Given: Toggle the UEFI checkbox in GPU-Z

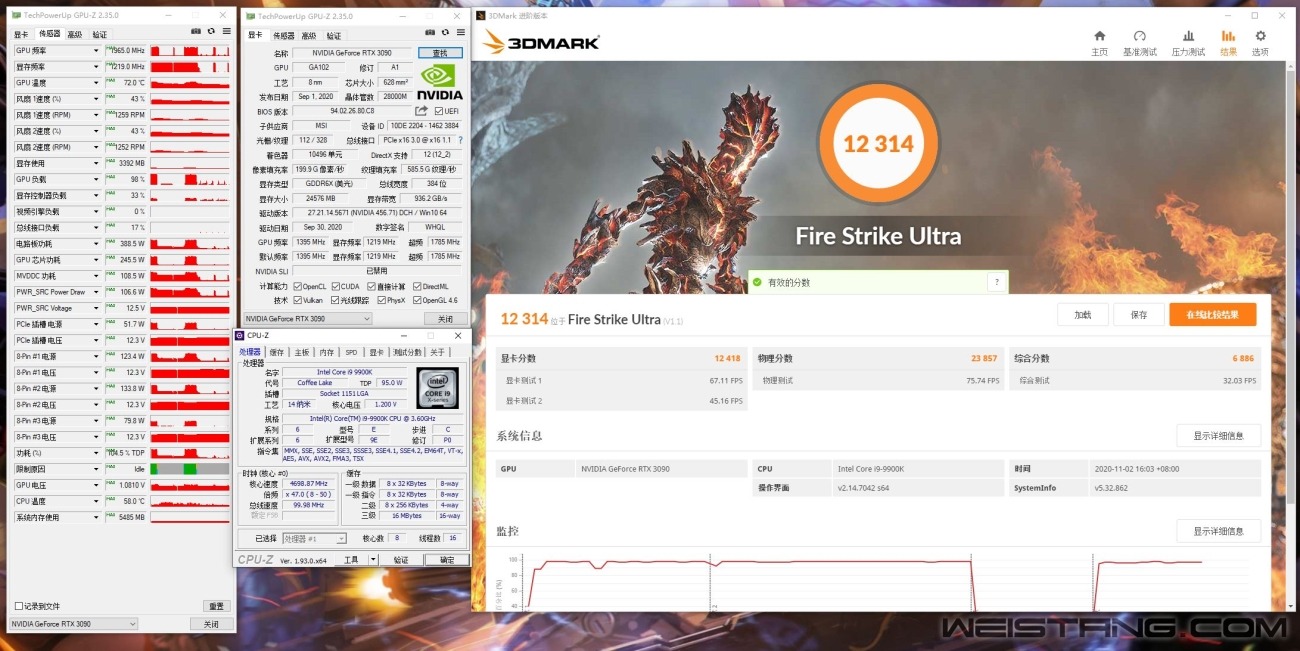Looking at the screenshot, I should tap(439, 111).
